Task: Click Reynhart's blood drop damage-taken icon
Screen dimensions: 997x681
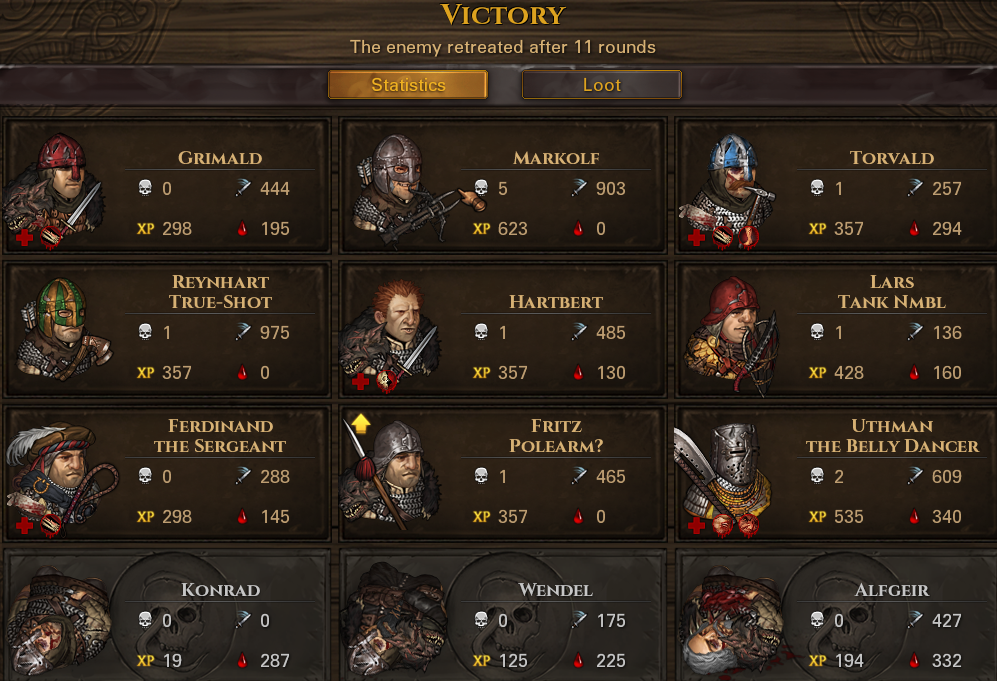Action: tap(242, 373)
